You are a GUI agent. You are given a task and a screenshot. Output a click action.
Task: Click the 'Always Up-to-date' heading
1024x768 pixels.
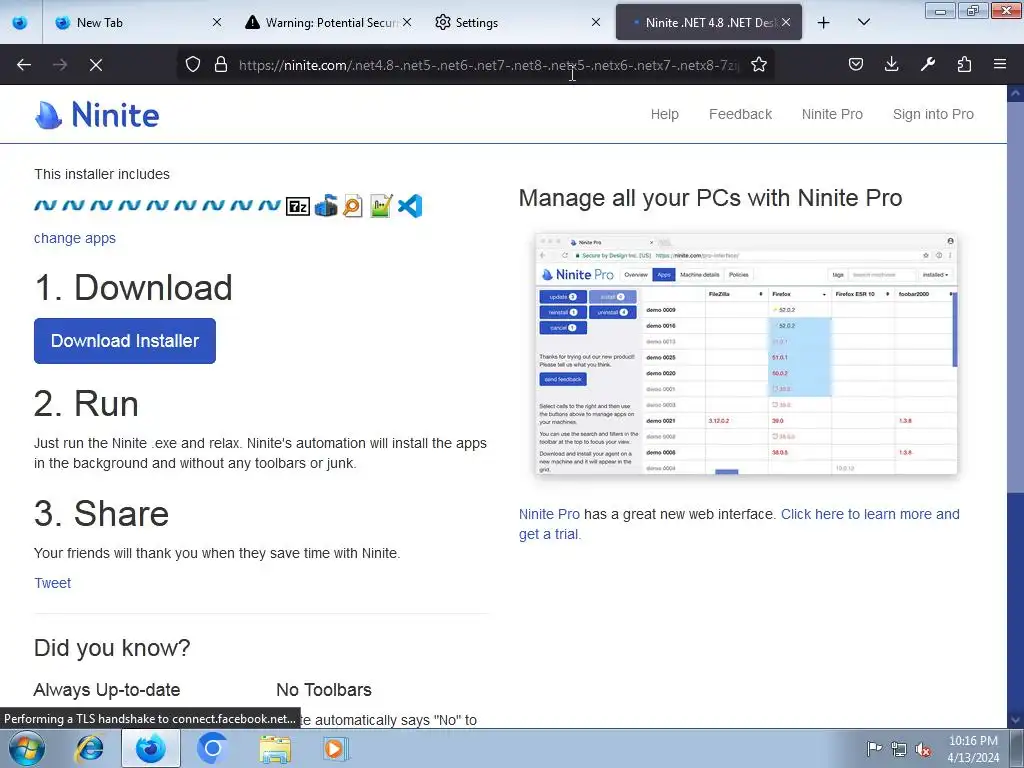pos(106,690)
